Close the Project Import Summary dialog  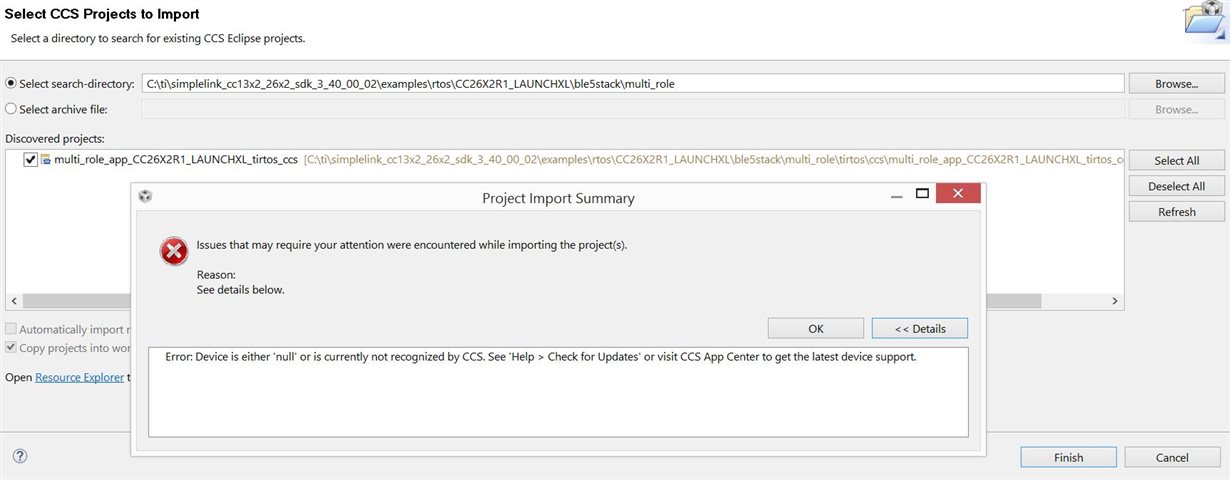[x=958, y=194]
